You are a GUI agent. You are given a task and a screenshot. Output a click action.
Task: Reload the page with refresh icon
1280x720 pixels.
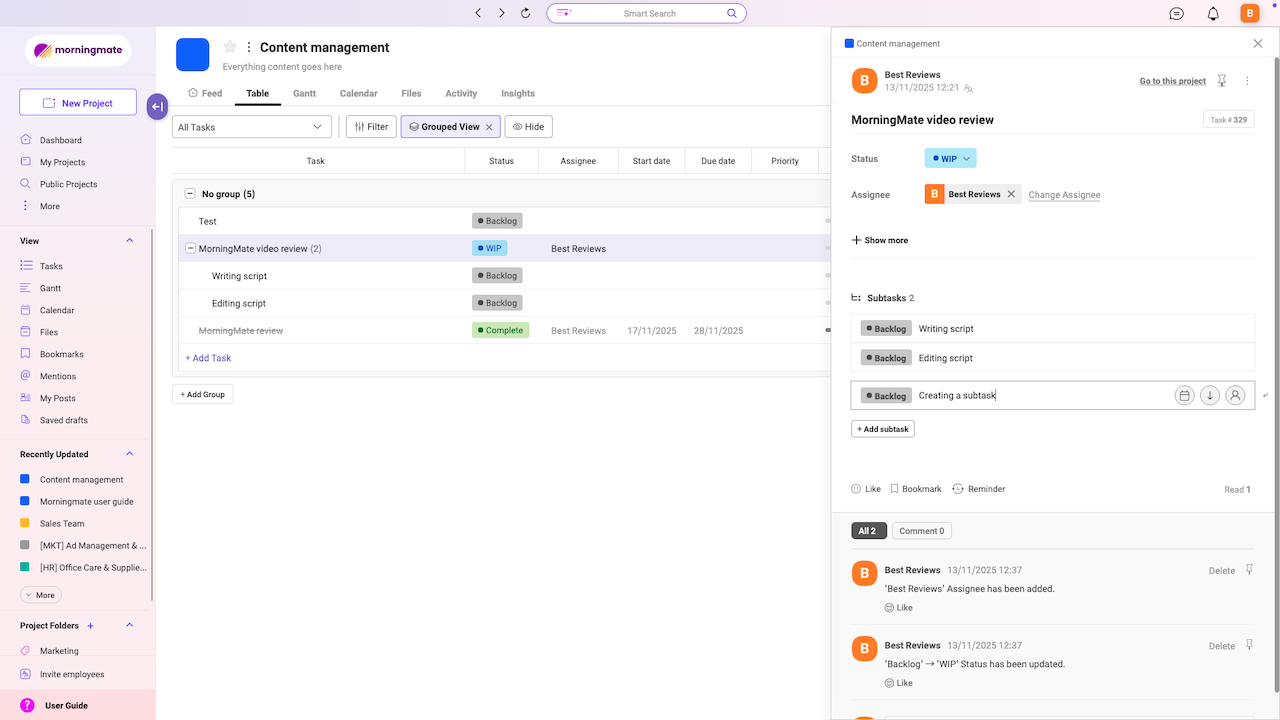pos(526,13)
